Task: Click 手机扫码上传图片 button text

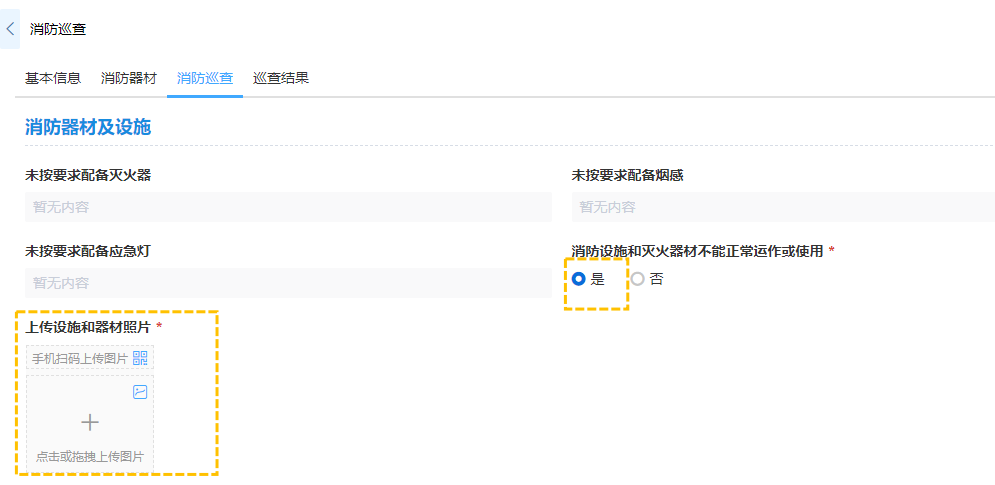Action: 80,358
